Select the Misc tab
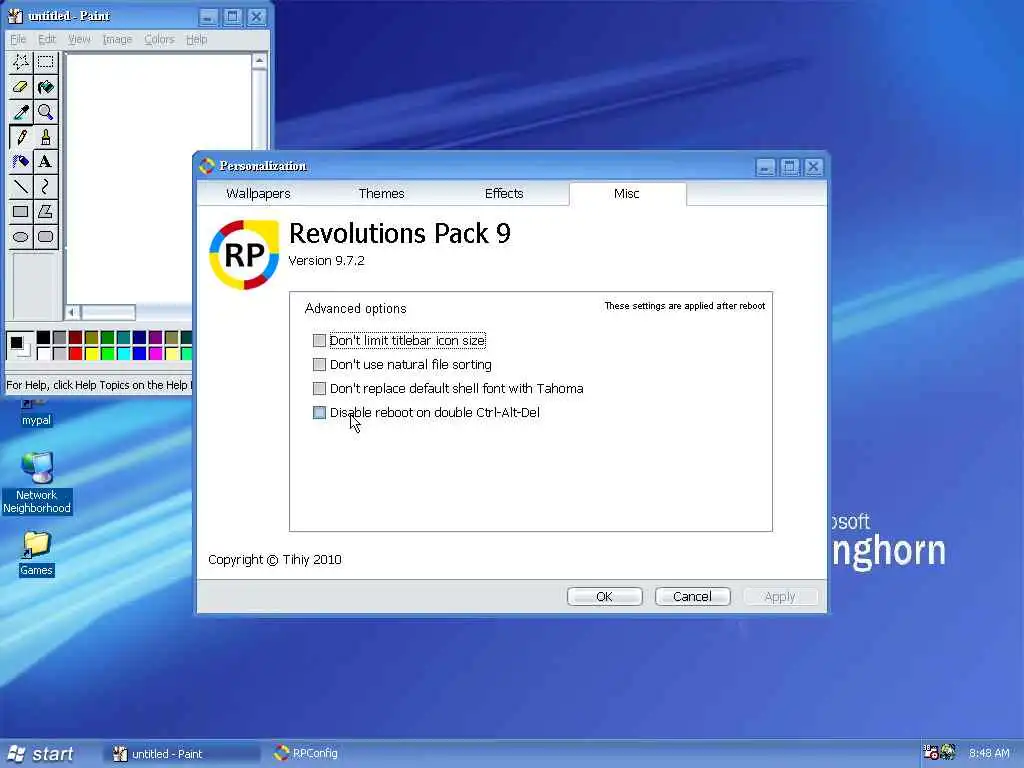Viewport: 1024px width, 768px height. 627,193
